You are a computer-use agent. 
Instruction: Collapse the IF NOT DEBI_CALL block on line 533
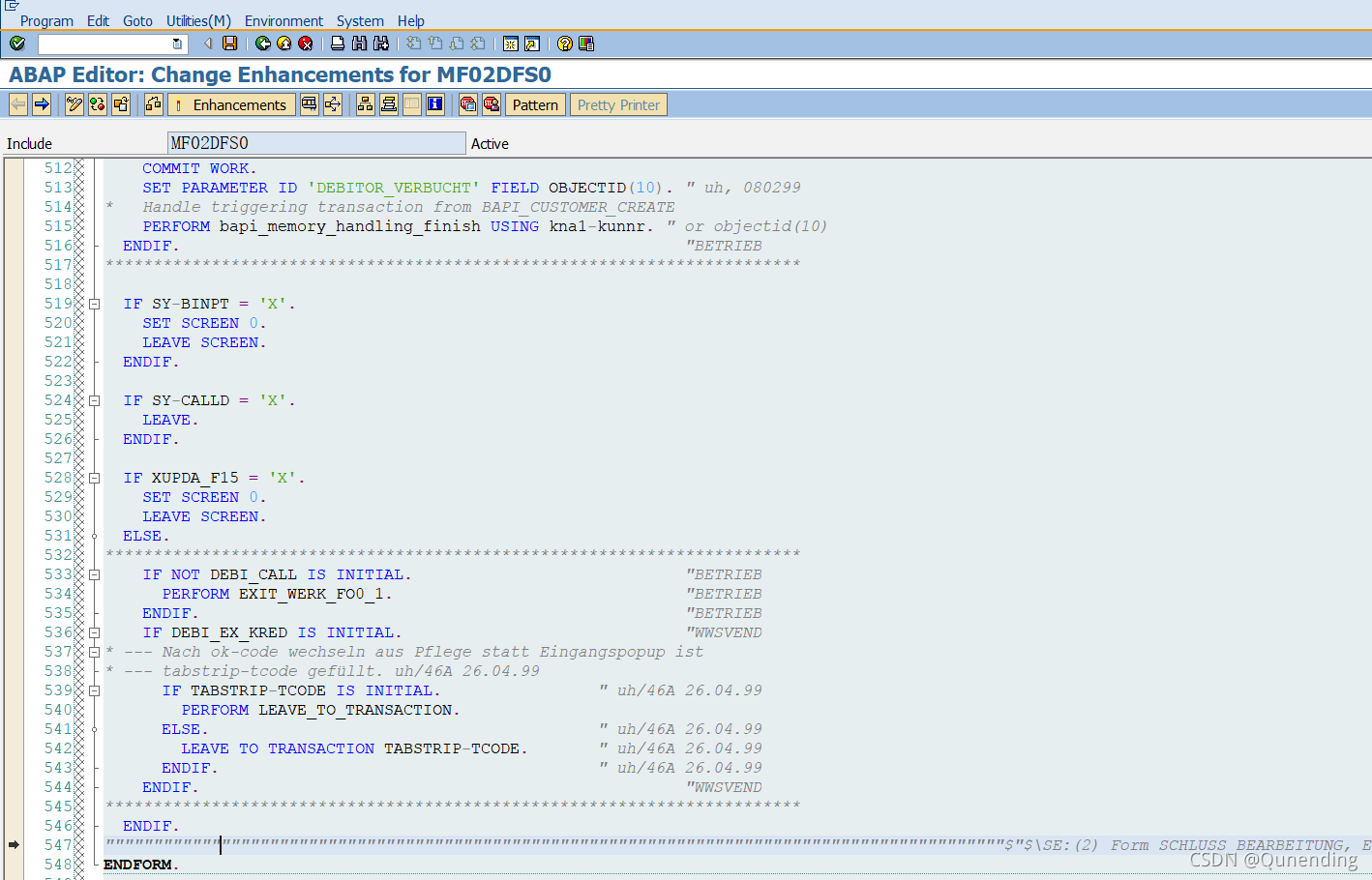pyautogui.click(x=95, y=574)
